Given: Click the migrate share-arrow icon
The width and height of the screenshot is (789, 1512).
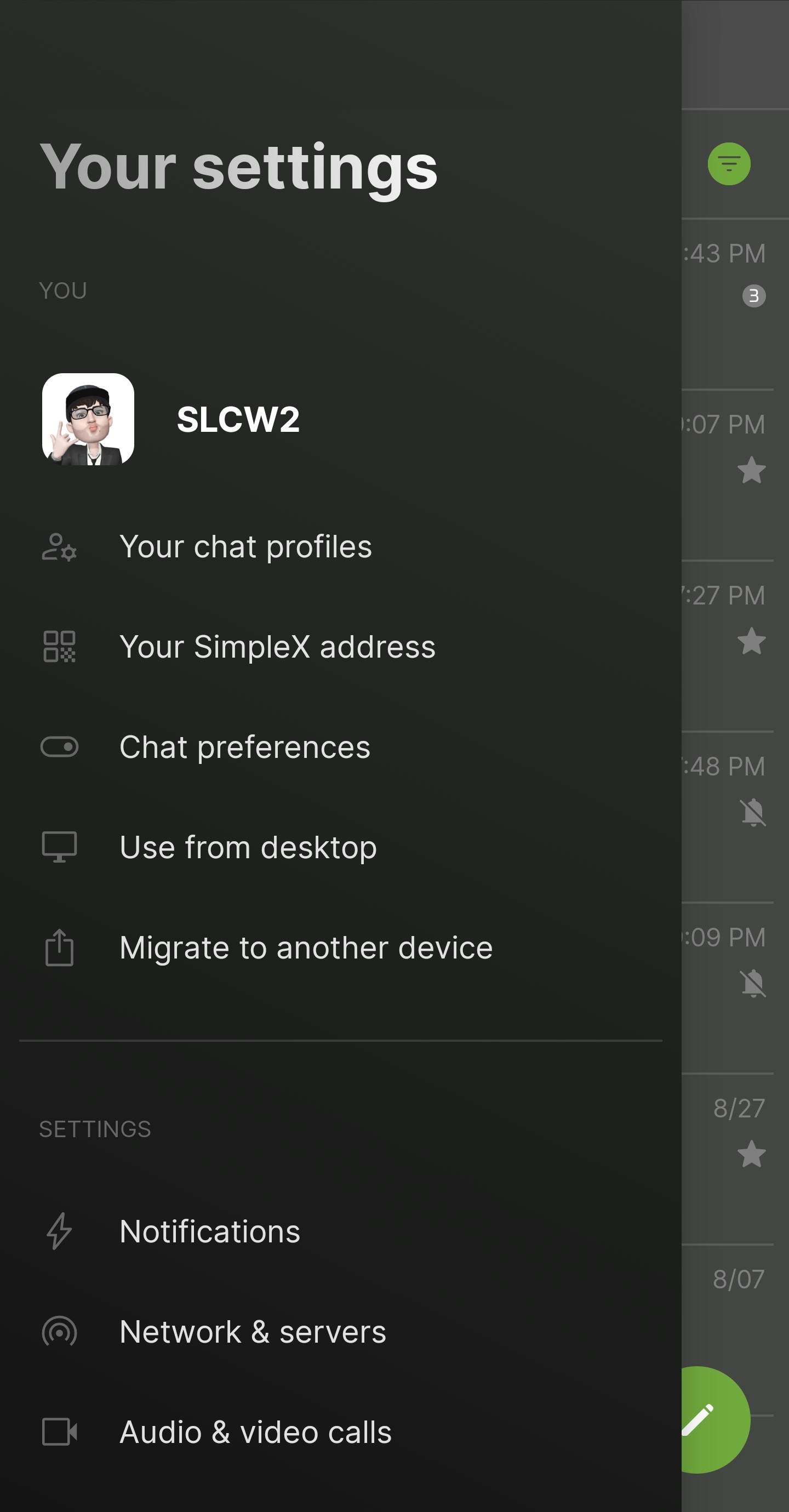Looking at the screenshot, I should [x=59, y=948].
